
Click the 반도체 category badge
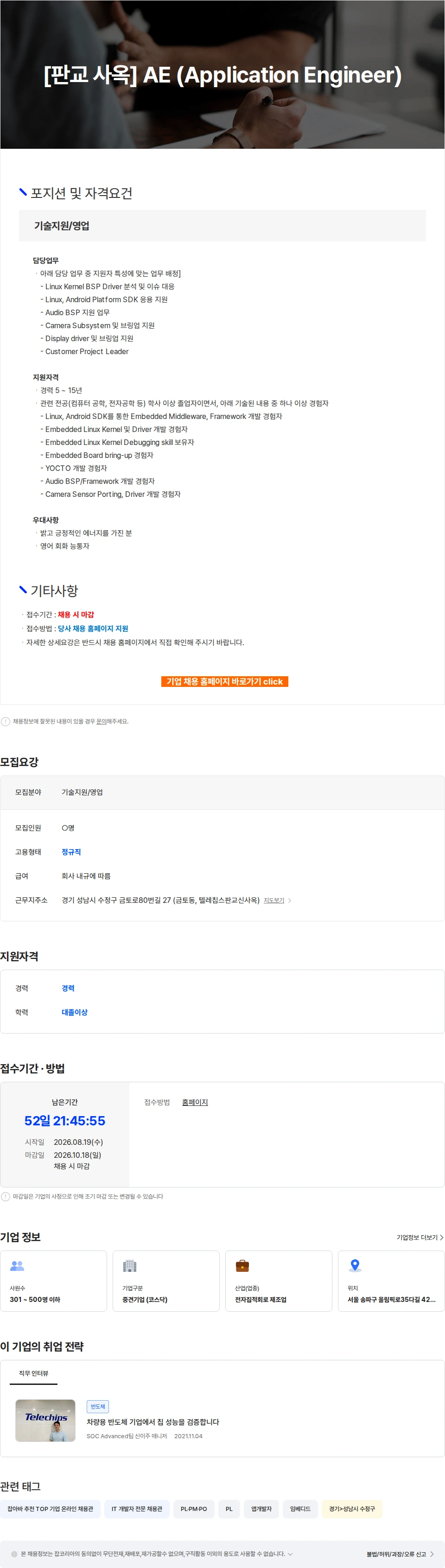(x=97, y=1407)
